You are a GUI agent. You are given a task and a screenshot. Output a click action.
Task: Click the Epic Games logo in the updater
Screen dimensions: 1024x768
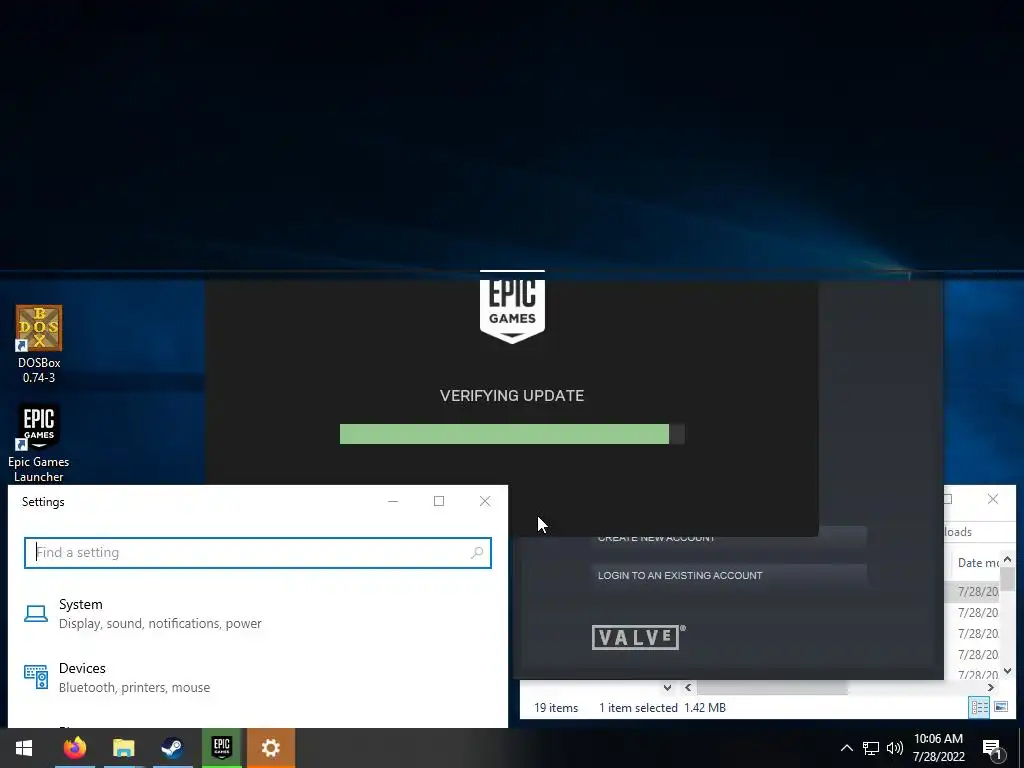pos(512,308)
